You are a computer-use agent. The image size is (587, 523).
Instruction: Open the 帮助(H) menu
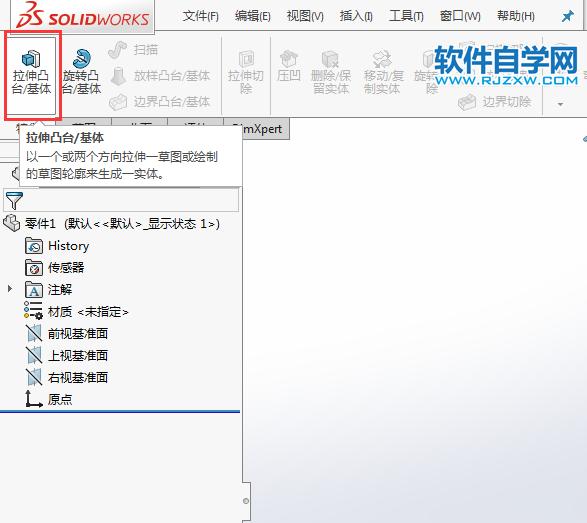(515, 16)
